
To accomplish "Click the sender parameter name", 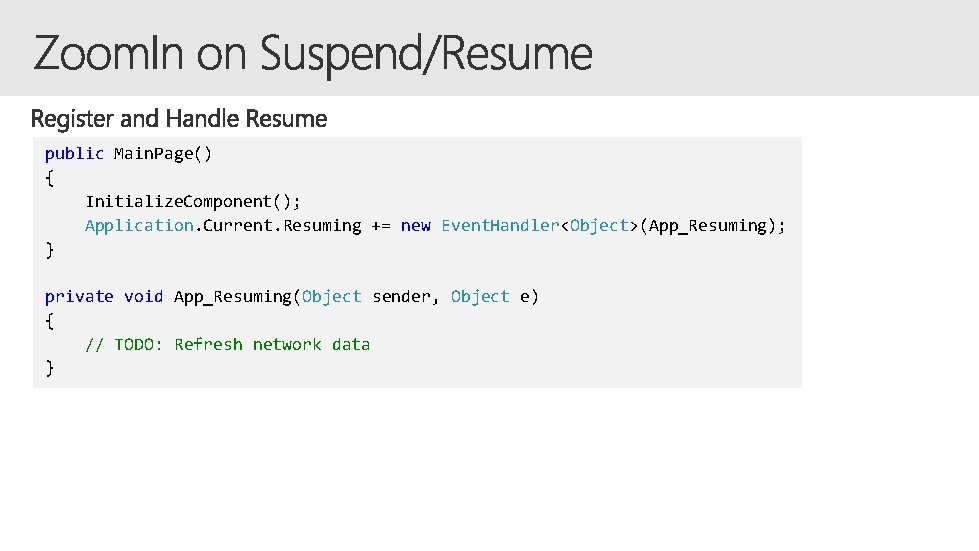I will coord(401,296).
